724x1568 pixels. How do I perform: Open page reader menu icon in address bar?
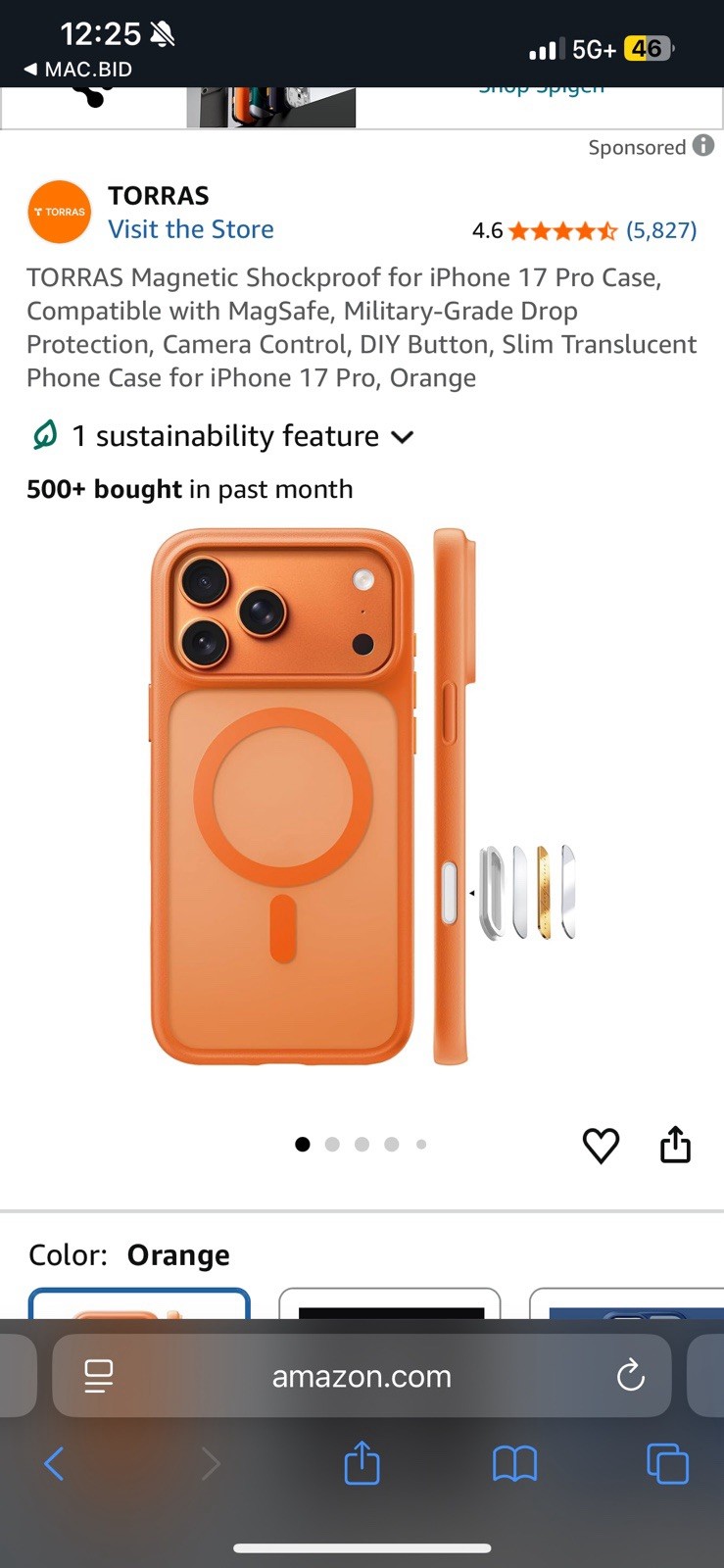tap(99, 1376)
